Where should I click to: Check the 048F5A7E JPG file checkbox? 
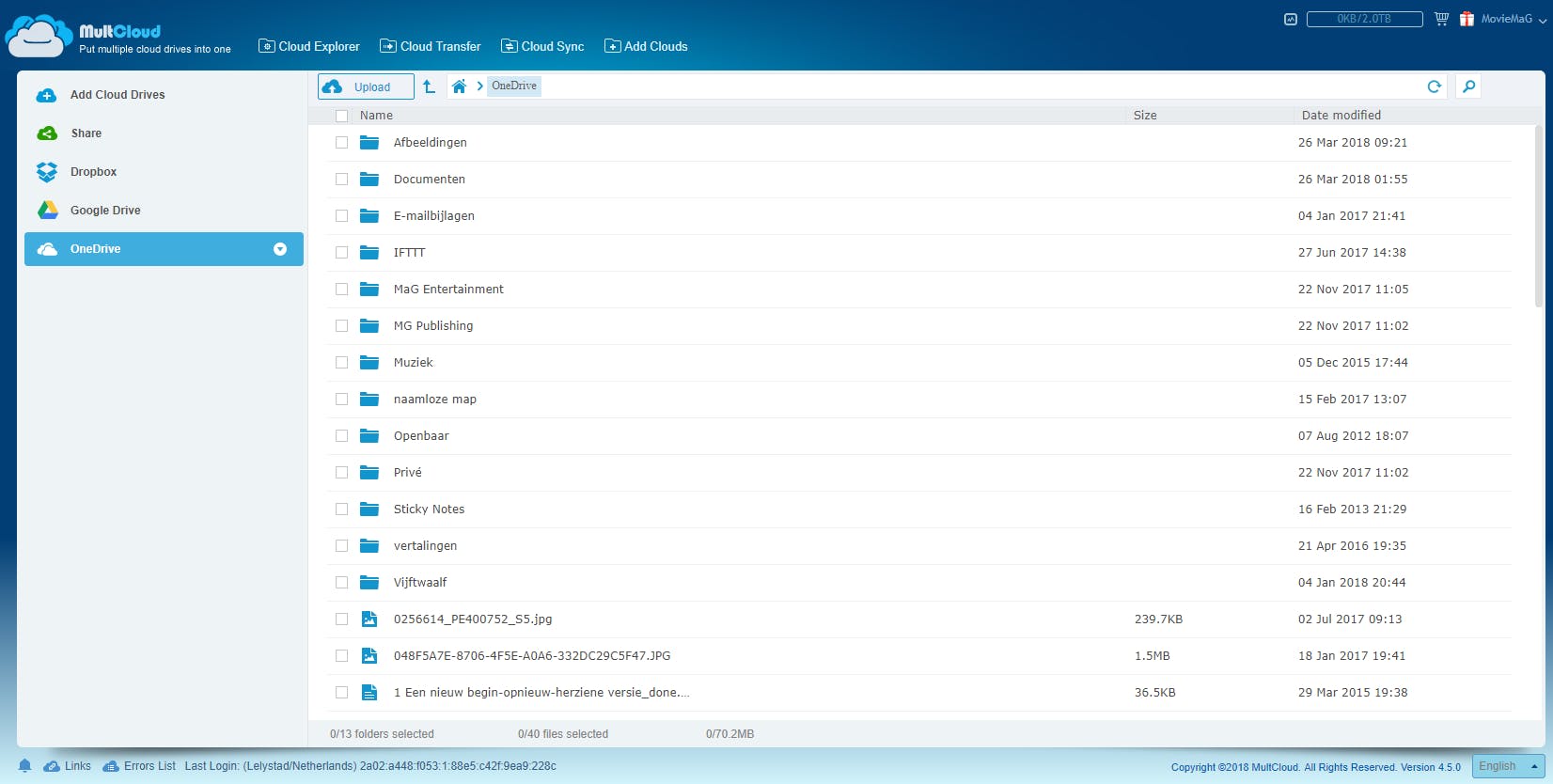pos(341,656)
